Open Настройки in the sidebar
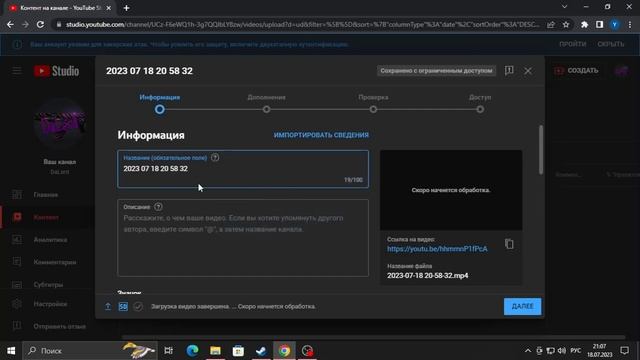The height and width of the screenshot is (360, 640). coord(46,304)
